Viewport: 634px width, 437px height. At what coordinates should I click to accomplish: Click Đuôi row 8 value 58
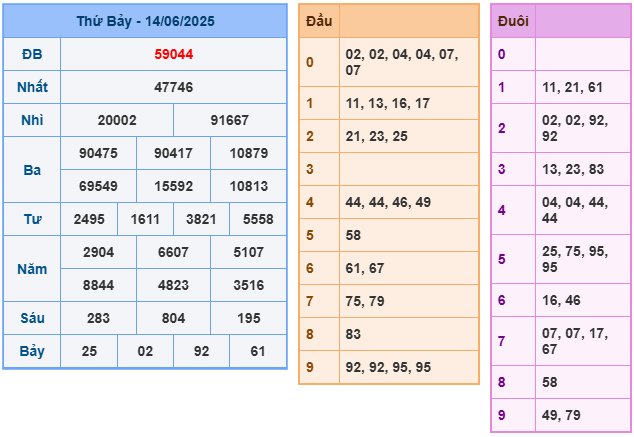549,382
